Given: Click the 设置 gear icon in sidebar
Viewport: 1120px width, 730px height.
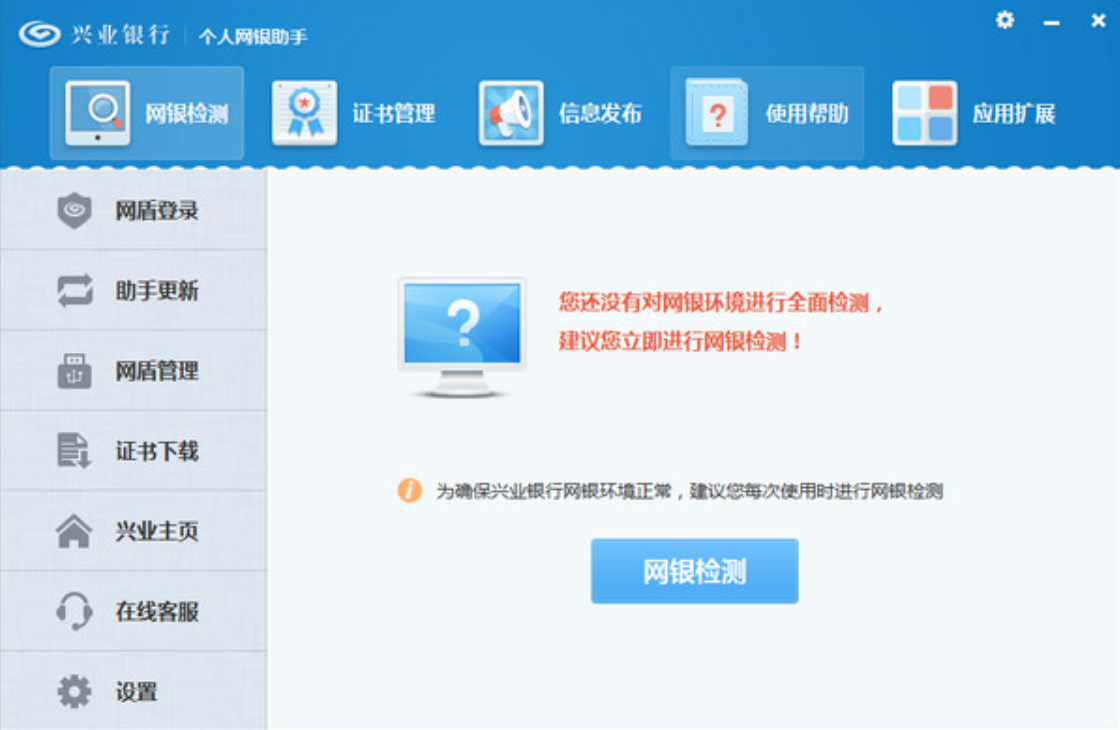Looking at the screenshot, I should [74, 691].
